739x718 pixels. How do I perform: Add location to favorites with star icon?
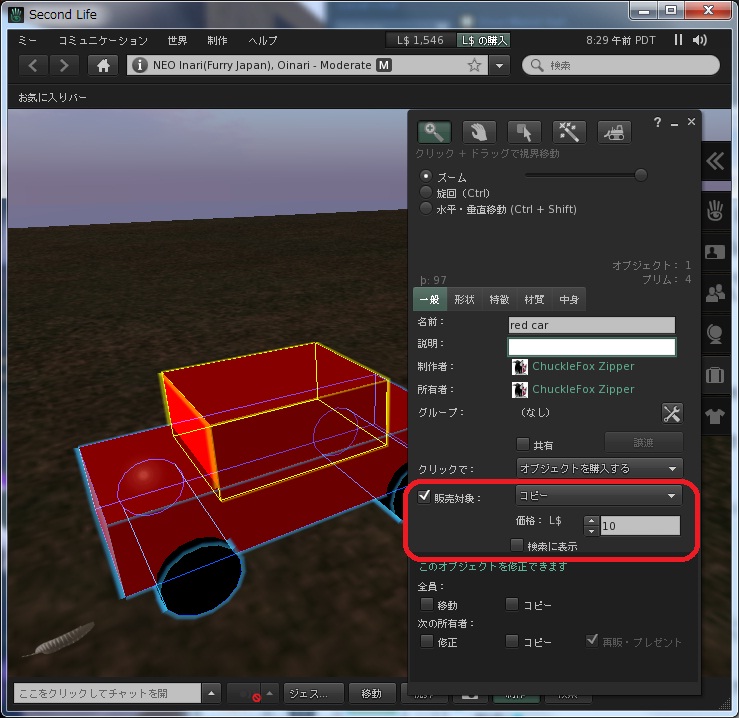pyautogui.click(x=474, y=65)
